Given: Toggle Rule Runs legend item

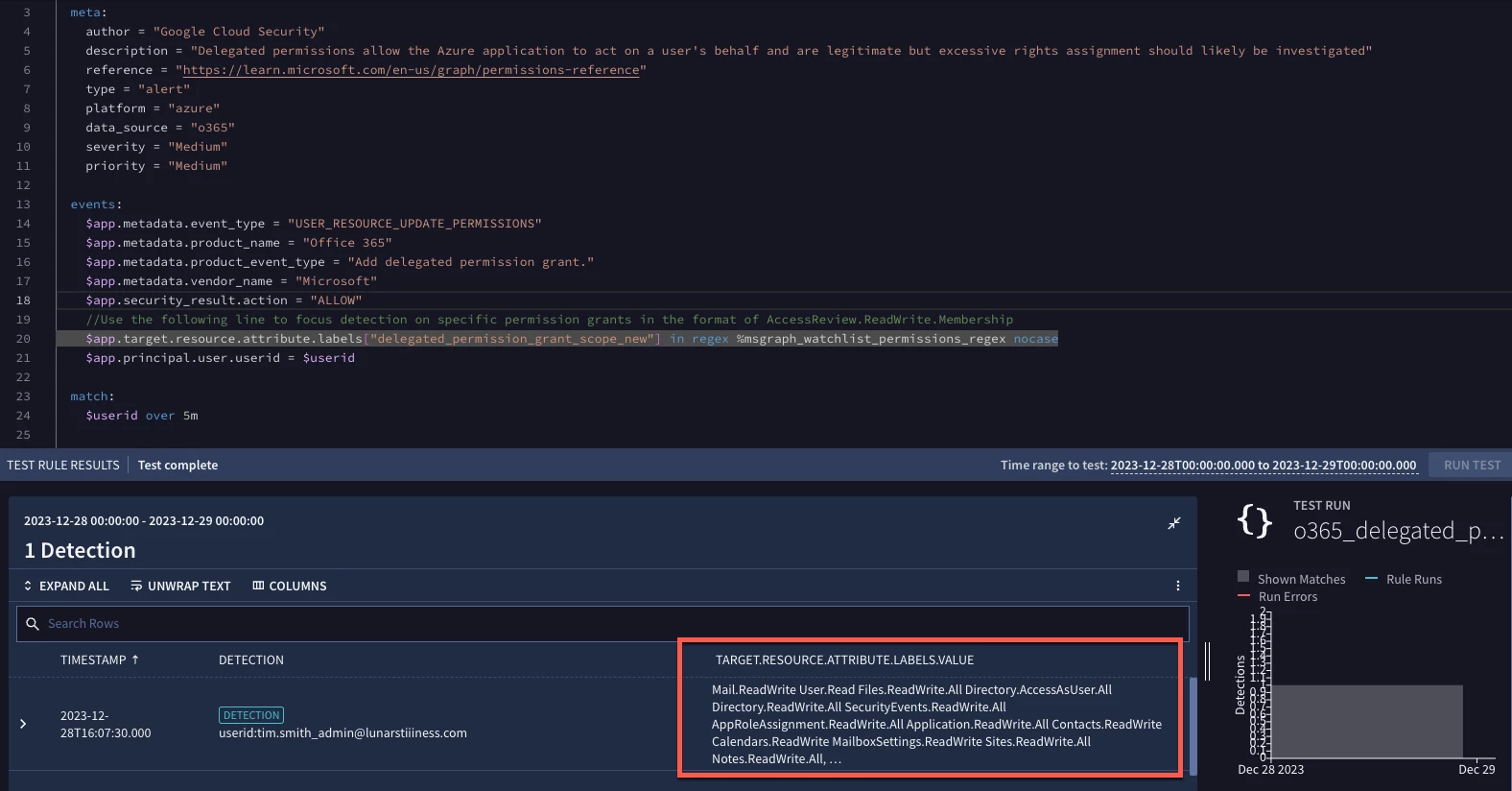Looking at the screenshot, I should 1404,579.
